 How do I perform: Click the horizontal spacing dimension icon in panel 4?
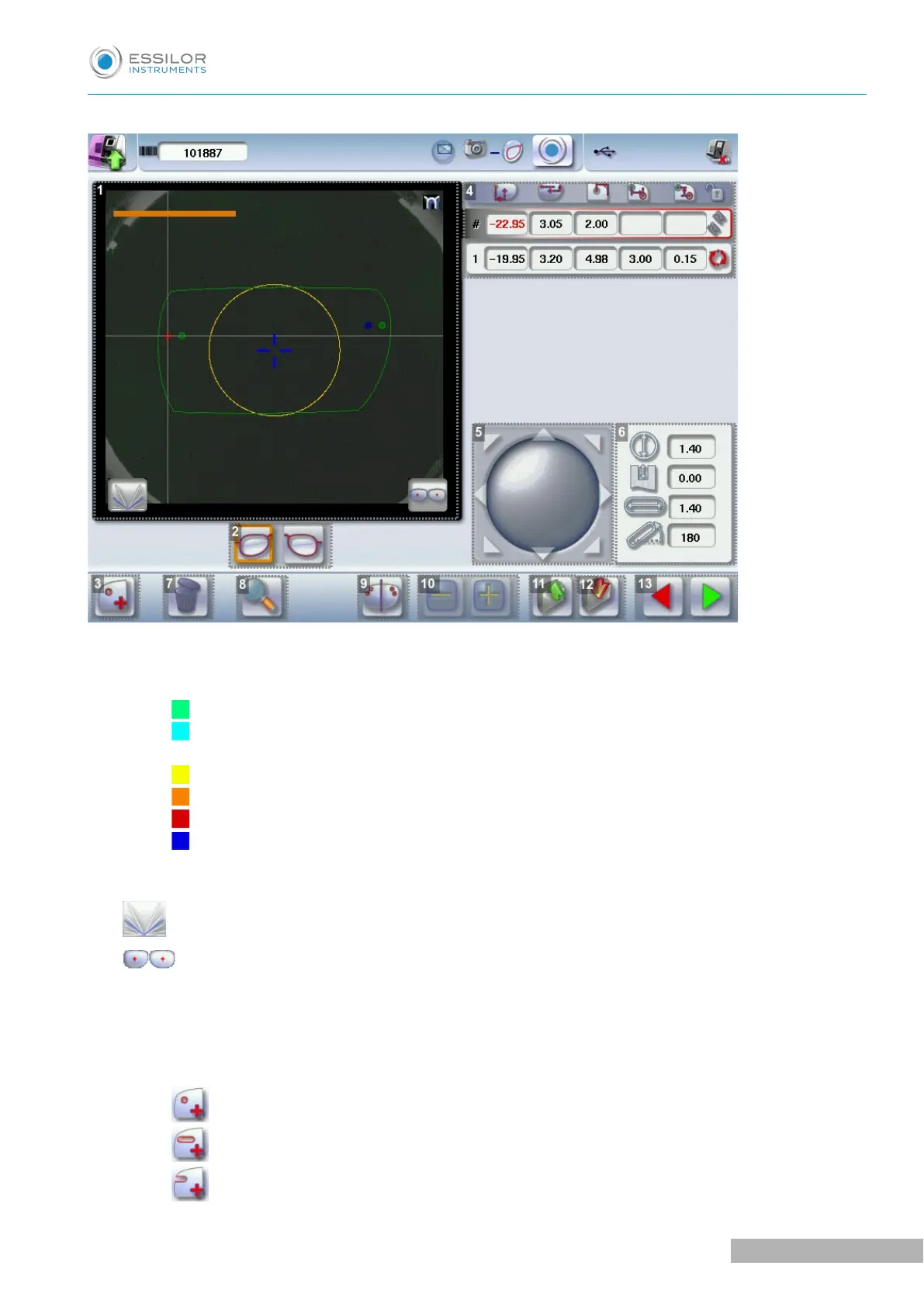pyautogui.click(x=551, y=192)
